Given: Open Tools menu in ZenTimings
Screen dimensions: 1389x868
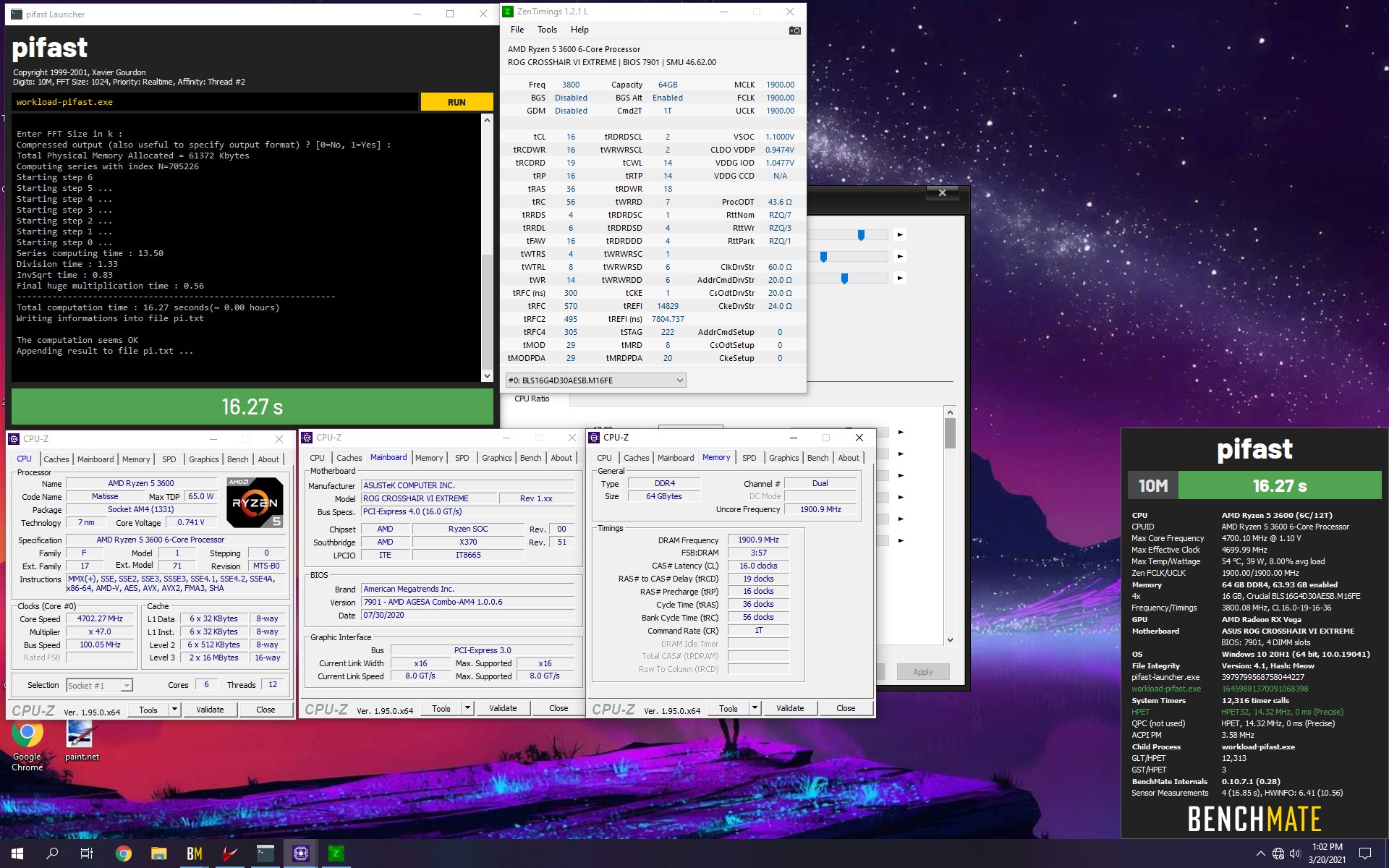Looking at the screenshot, I should point(547,30).
